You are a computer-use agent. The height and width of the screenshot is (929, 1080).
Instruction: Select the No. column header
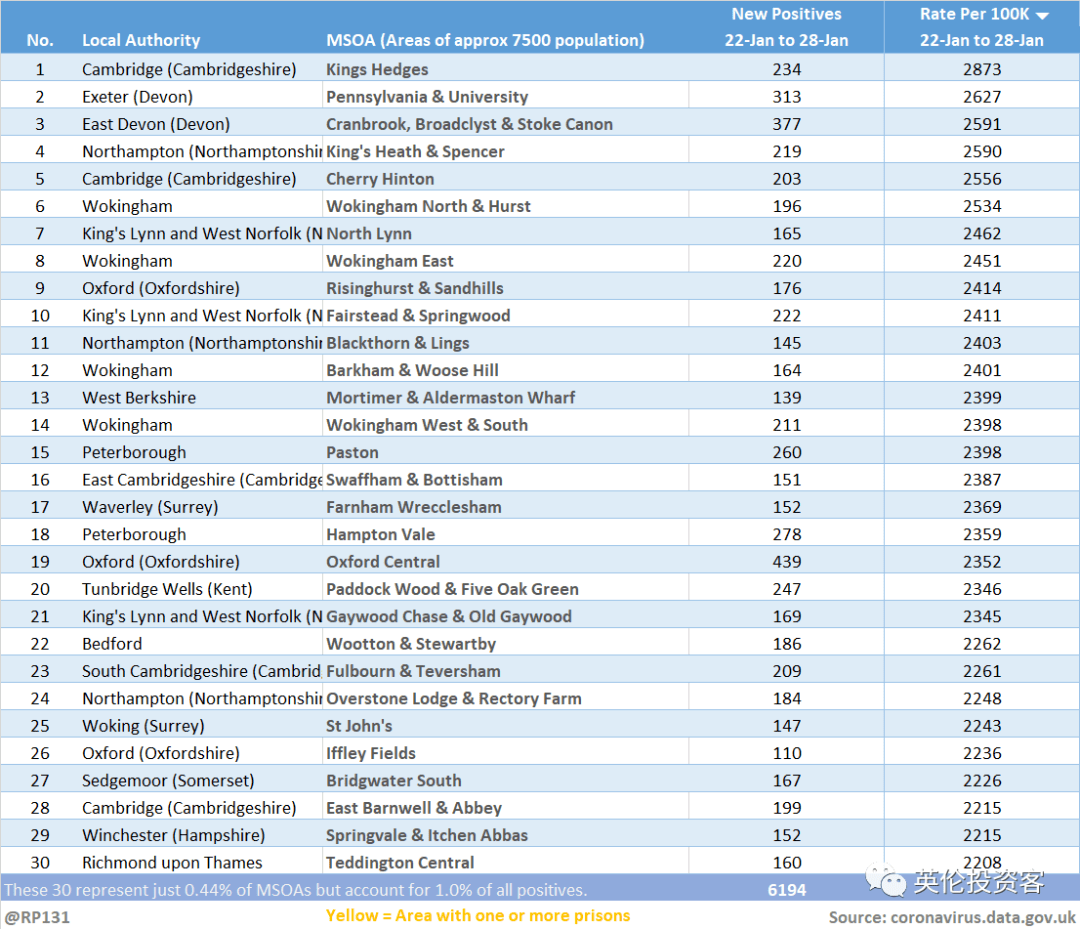click(40, 41)
